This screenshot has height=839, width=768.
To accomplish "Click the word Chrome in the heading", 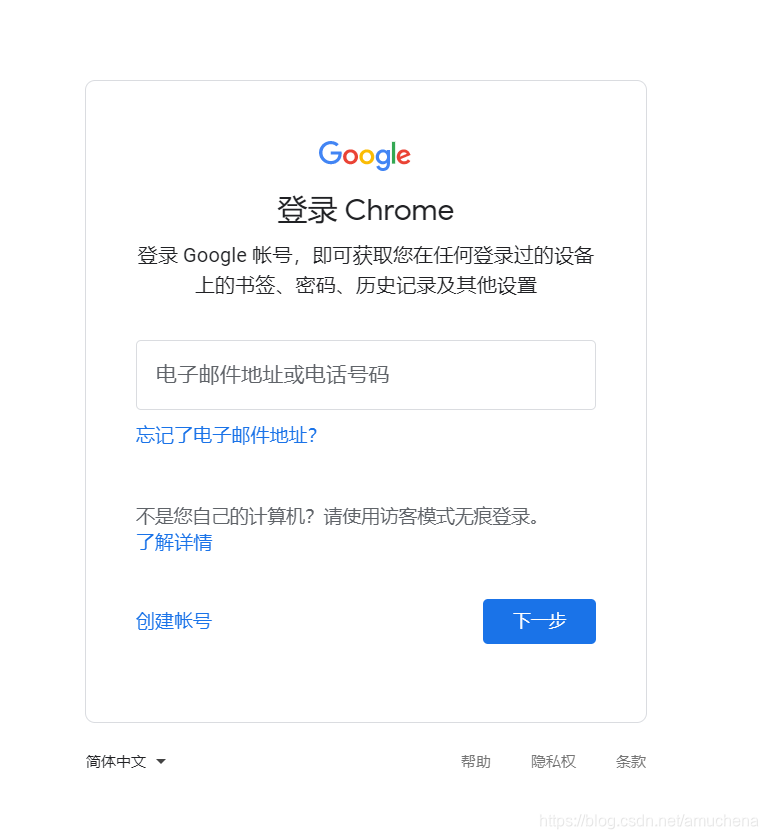I will 399,210.
